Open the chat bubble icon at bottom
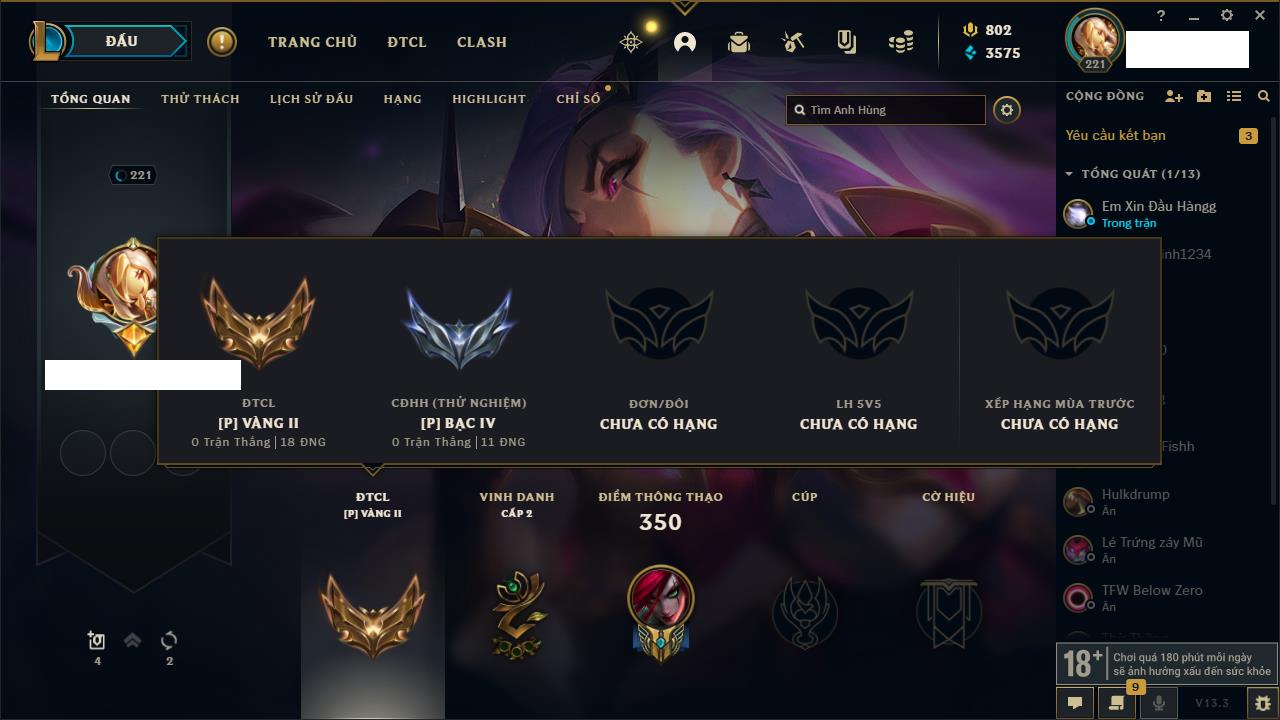 pyautogui.click(x=1075, y=703)
